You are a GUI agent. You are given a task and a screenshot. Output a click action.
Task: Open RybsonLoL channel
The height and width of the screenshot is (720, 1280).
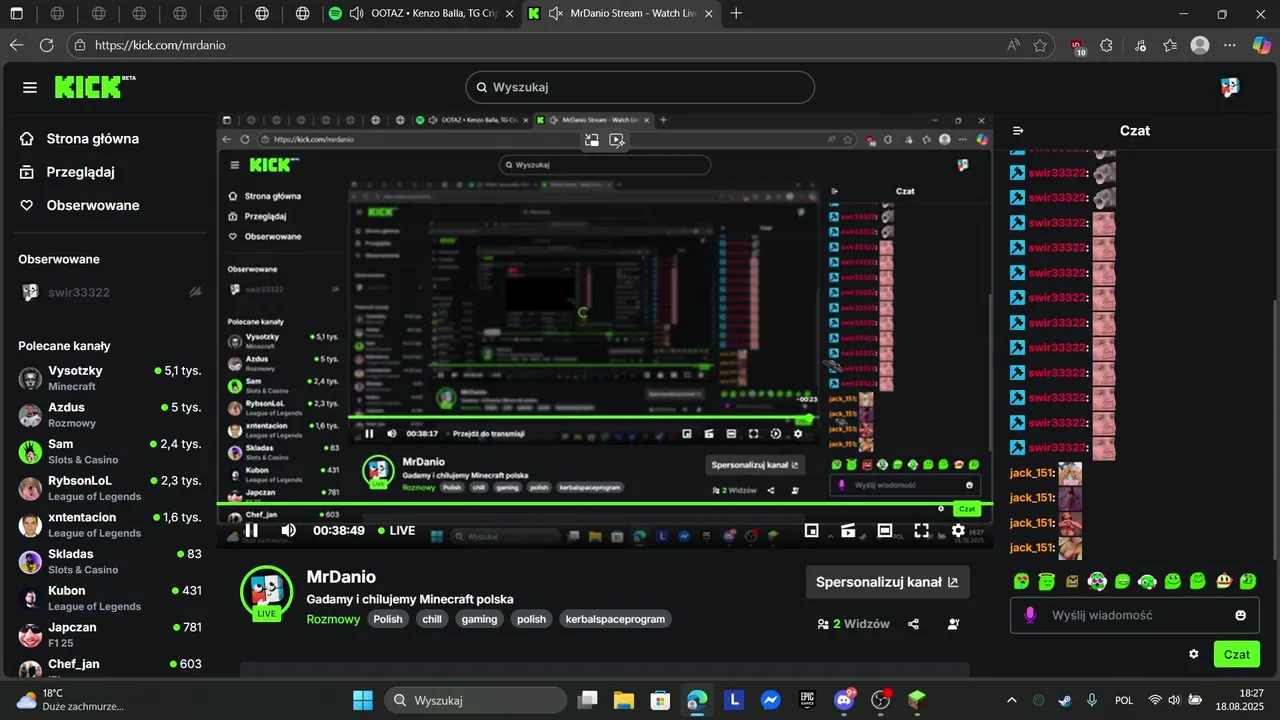(110, 488)
